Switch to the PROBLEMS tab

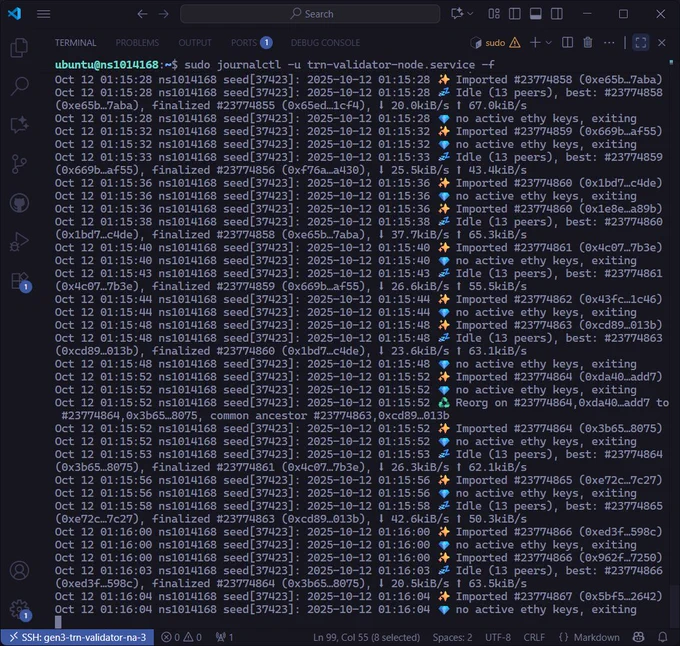click(137, 42)
